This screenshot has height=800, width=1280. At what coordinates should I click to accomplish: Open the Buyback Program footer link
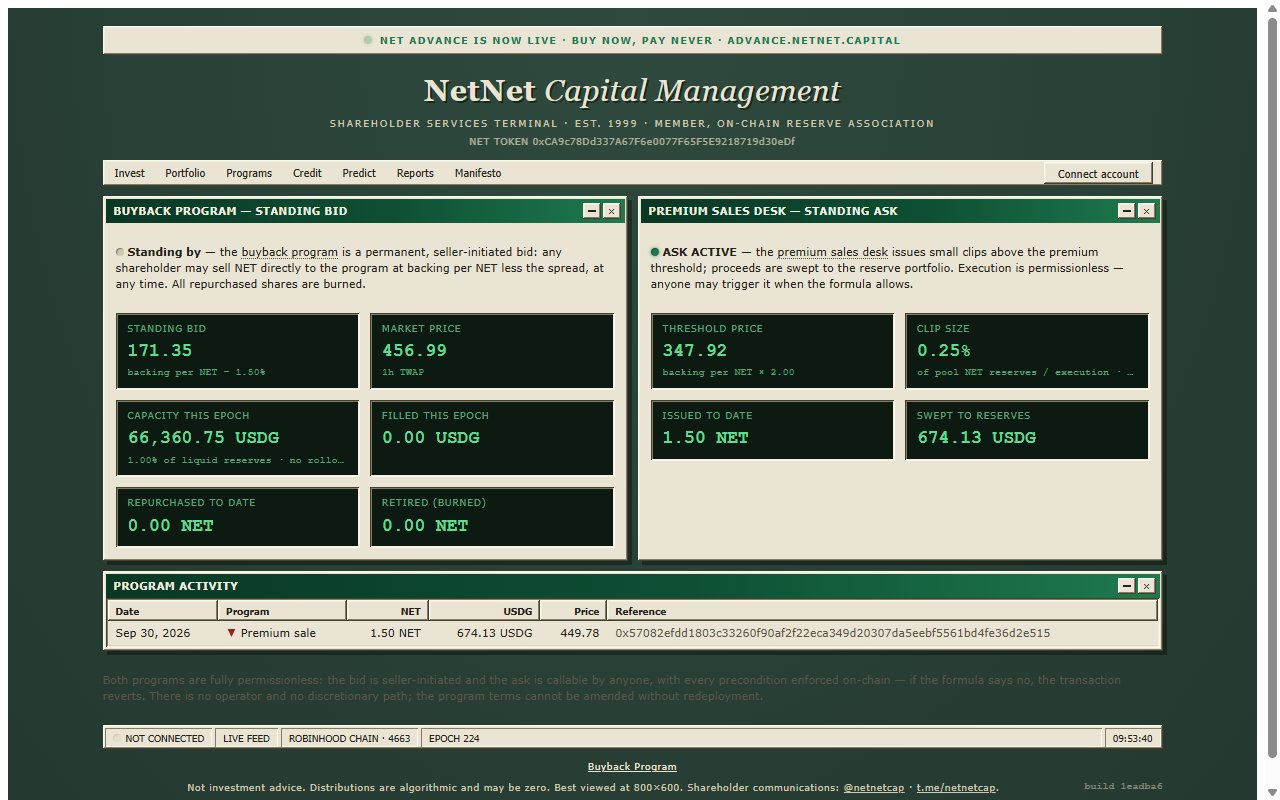click(x=632, y=767)
